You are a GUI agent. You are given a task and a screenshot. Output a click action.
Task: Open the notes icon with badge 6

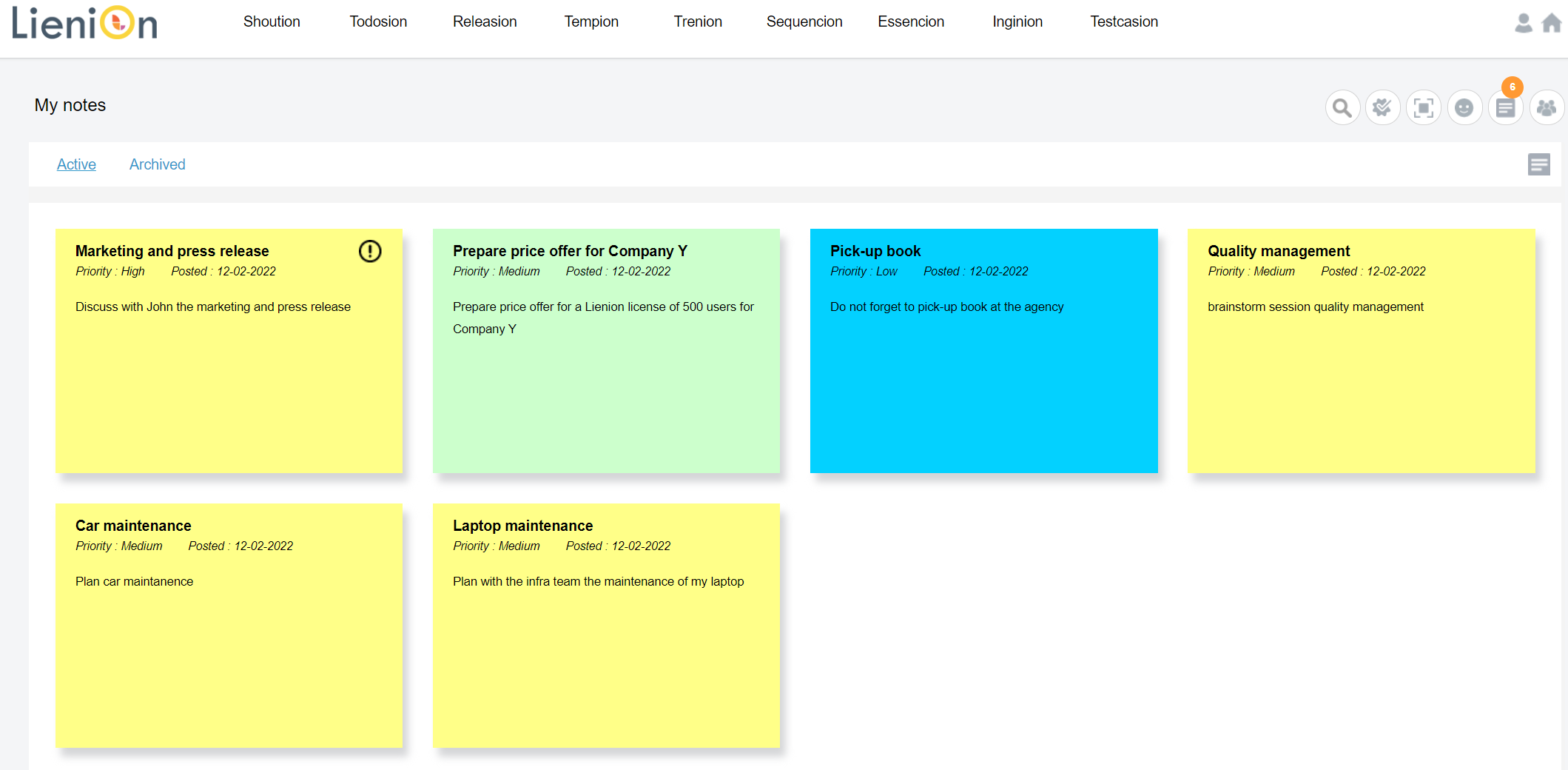(1505, 108)
